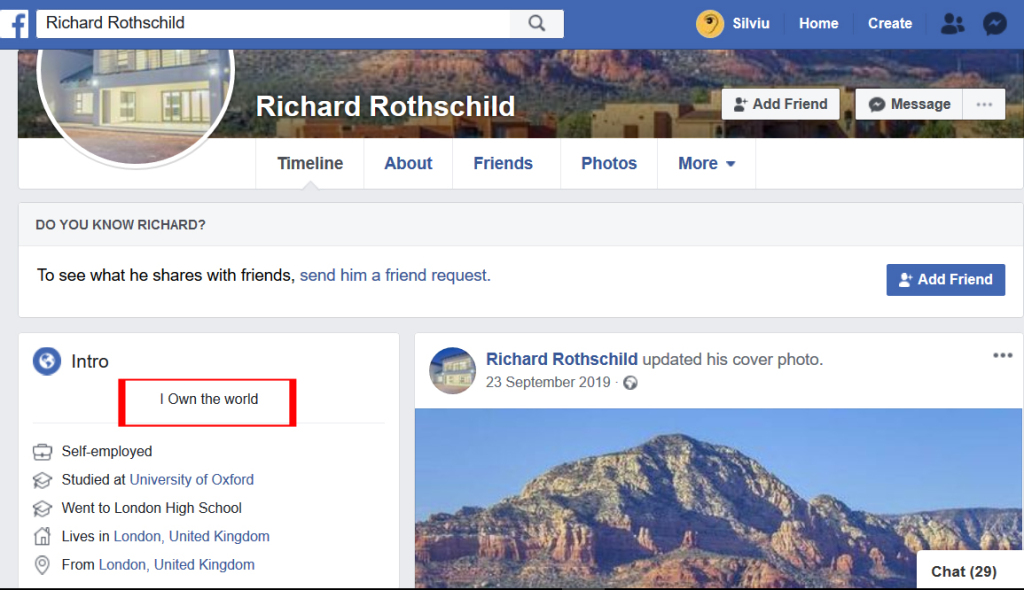This screenshot has height=590, width=1024.
Task: Click the 'DO YOU KNOW RICHARD?' heading
Action: click(x=120, y=225)
